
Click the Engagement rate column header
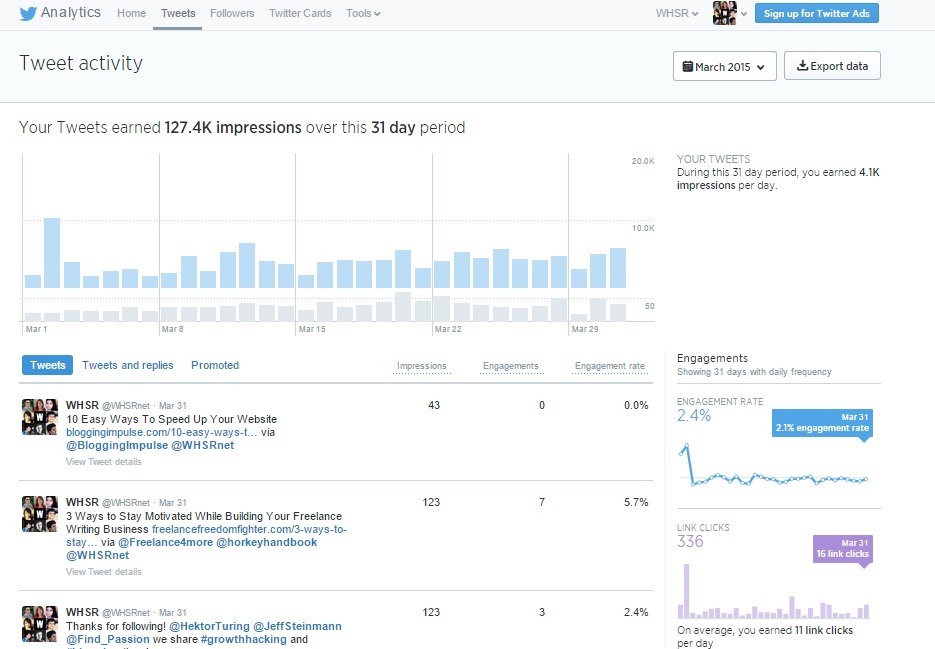click(x=609, y=366)
